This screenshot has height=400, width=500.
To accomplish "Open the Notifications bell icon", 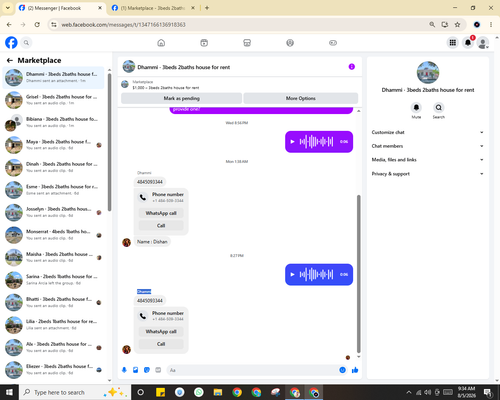I will point(468,43).
